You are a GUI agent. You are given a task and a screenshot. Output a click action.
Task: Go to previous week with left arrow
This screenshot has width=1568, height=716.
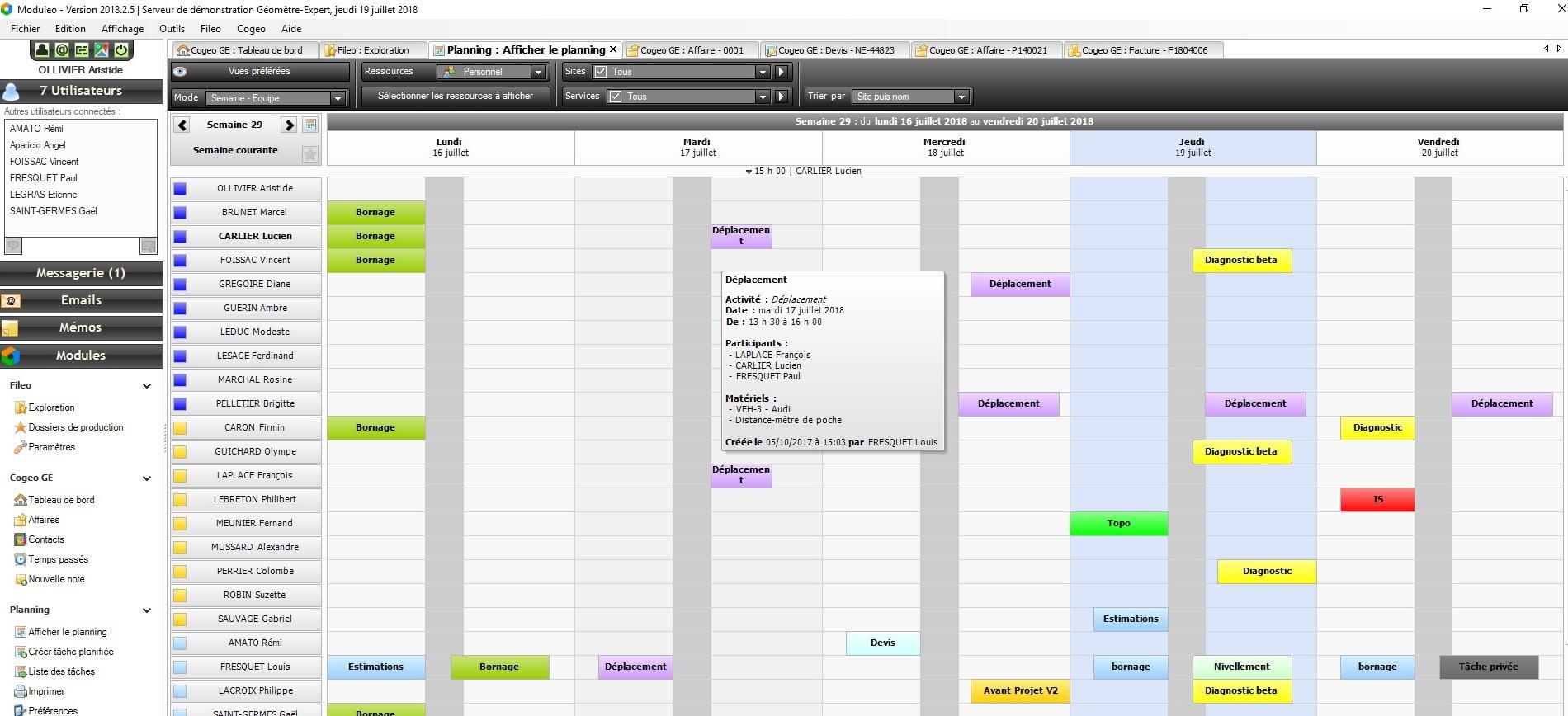(182, 125)
